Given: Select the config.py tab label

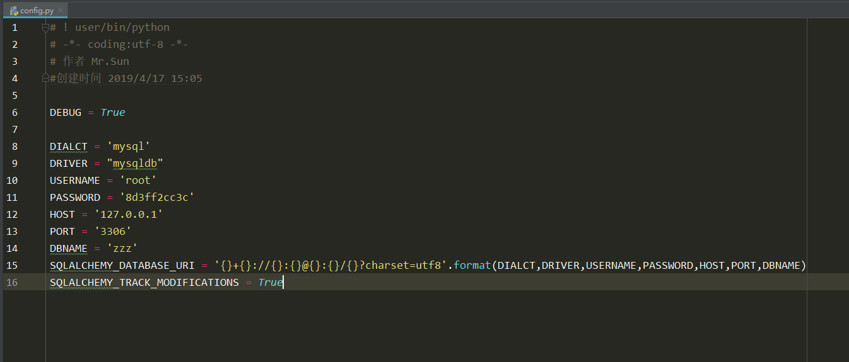Looking at the screenshot, I should [37, 10].
